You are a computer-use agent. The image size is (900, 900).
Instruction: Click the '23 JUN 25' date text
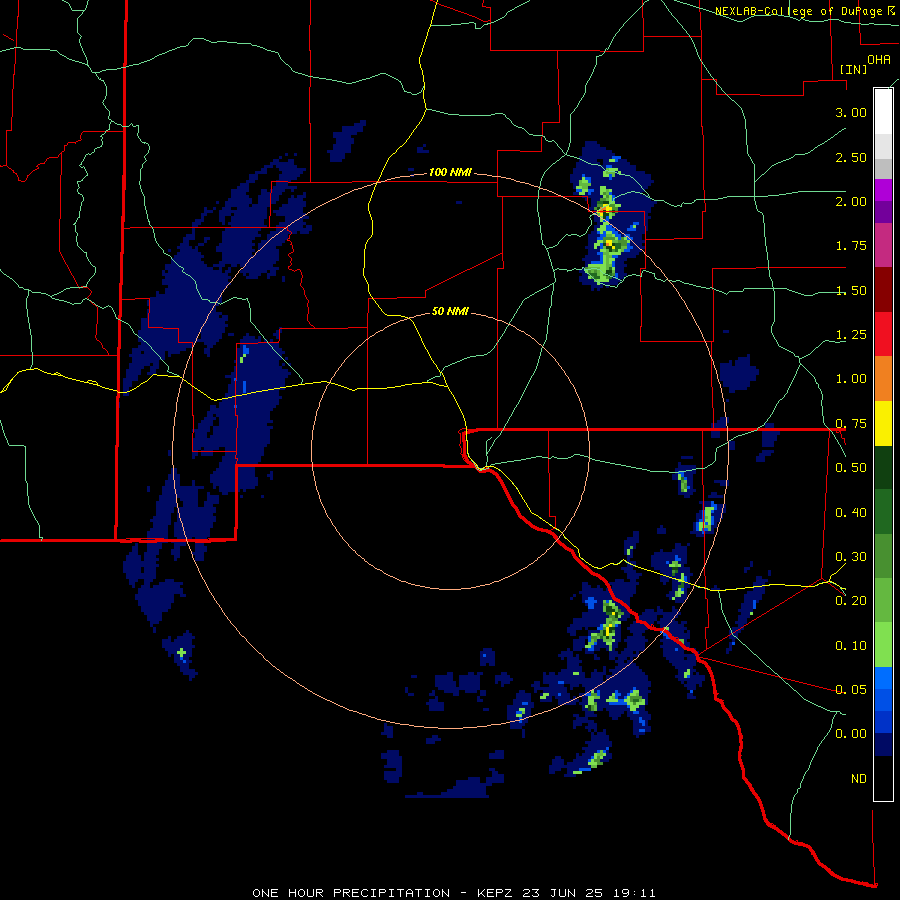point(564,893)
